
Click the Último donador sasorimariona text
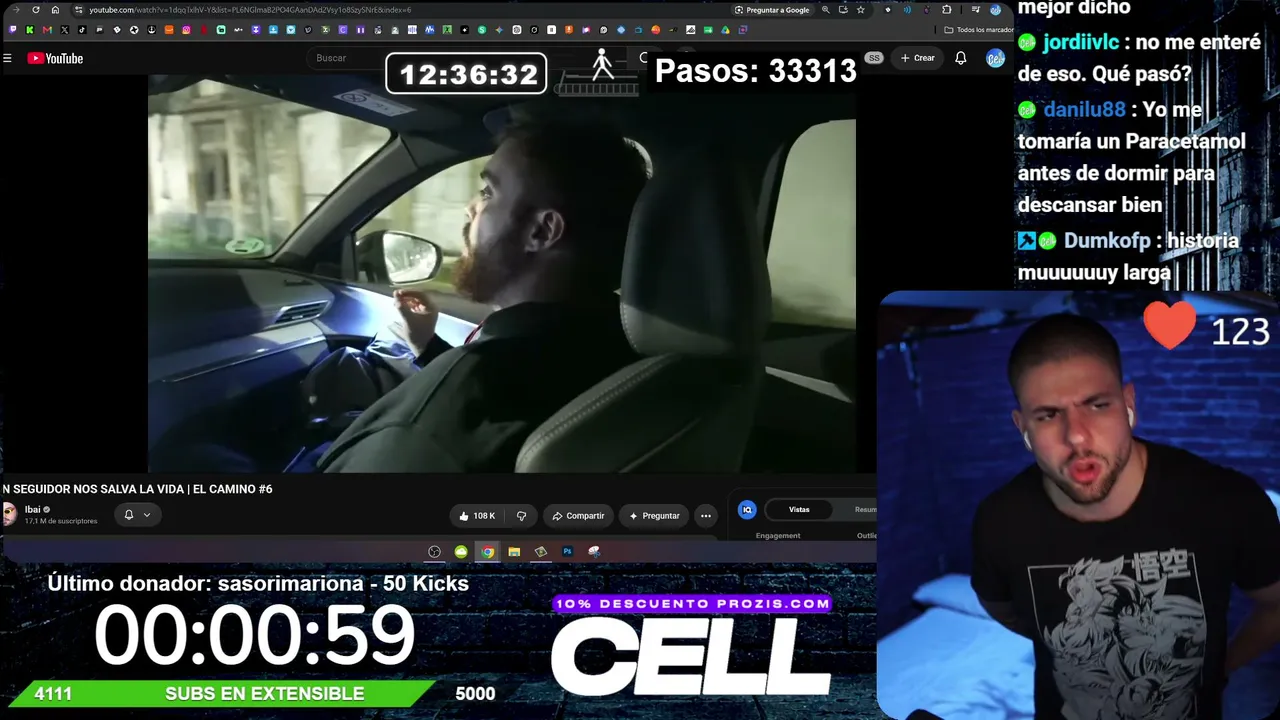click(x=258, y=583)
